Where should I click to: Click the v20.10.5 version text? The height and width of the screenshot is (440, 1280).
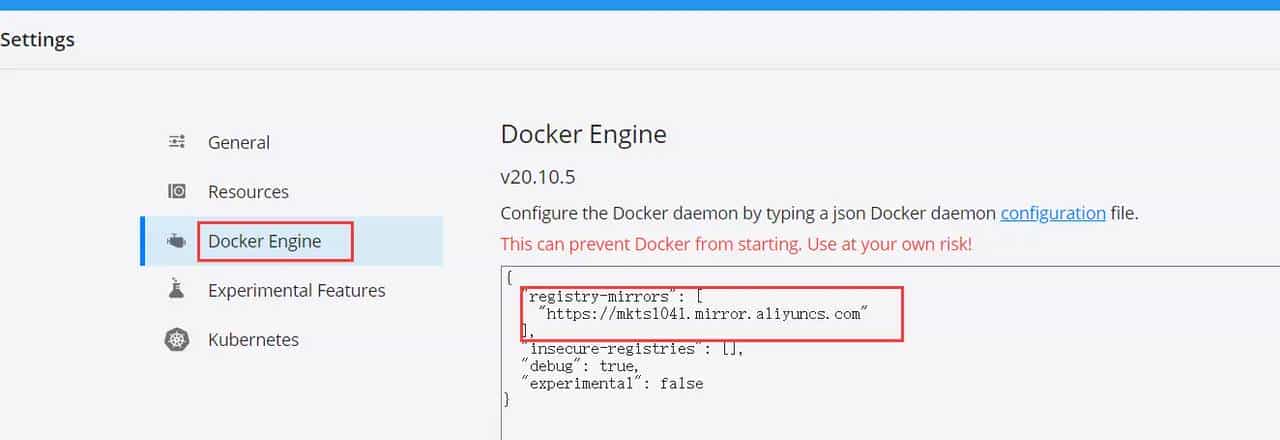(x=537, y=177)
